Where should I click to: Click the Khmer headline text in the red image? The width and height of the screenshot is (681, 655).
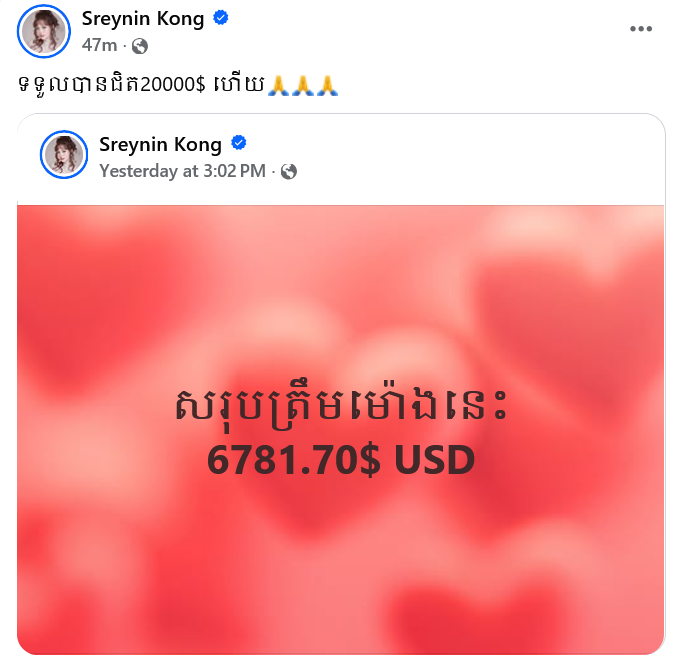tap(341, 406)
